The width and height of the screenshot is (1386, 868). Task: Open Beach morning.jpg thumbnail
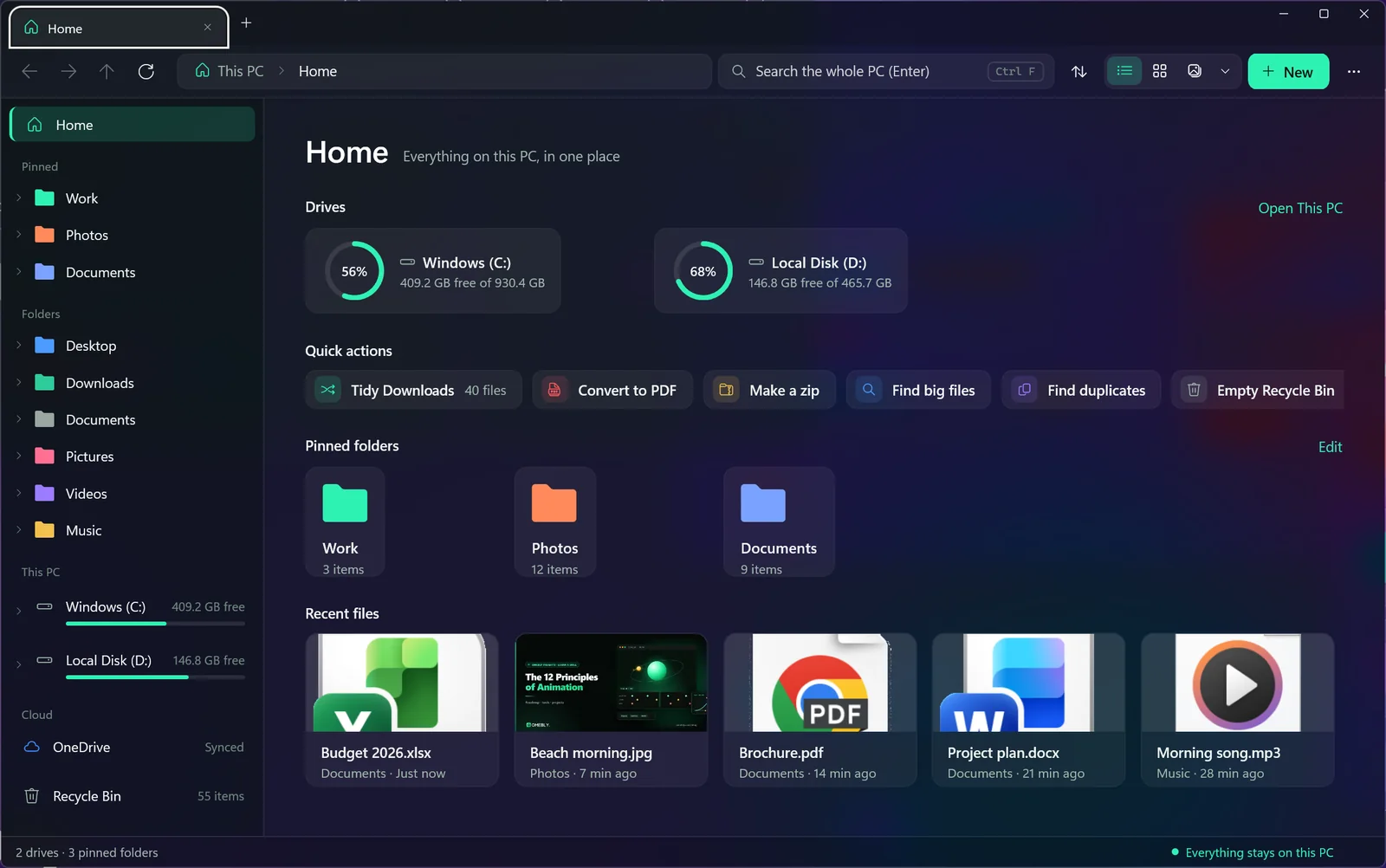pos(611,683)
